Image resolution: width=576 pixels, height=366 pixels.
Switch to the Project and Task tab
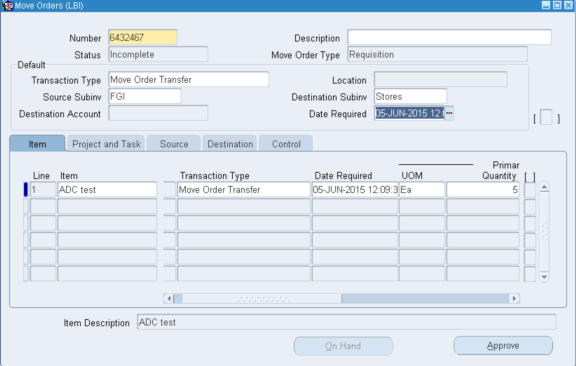click(106, 144)
